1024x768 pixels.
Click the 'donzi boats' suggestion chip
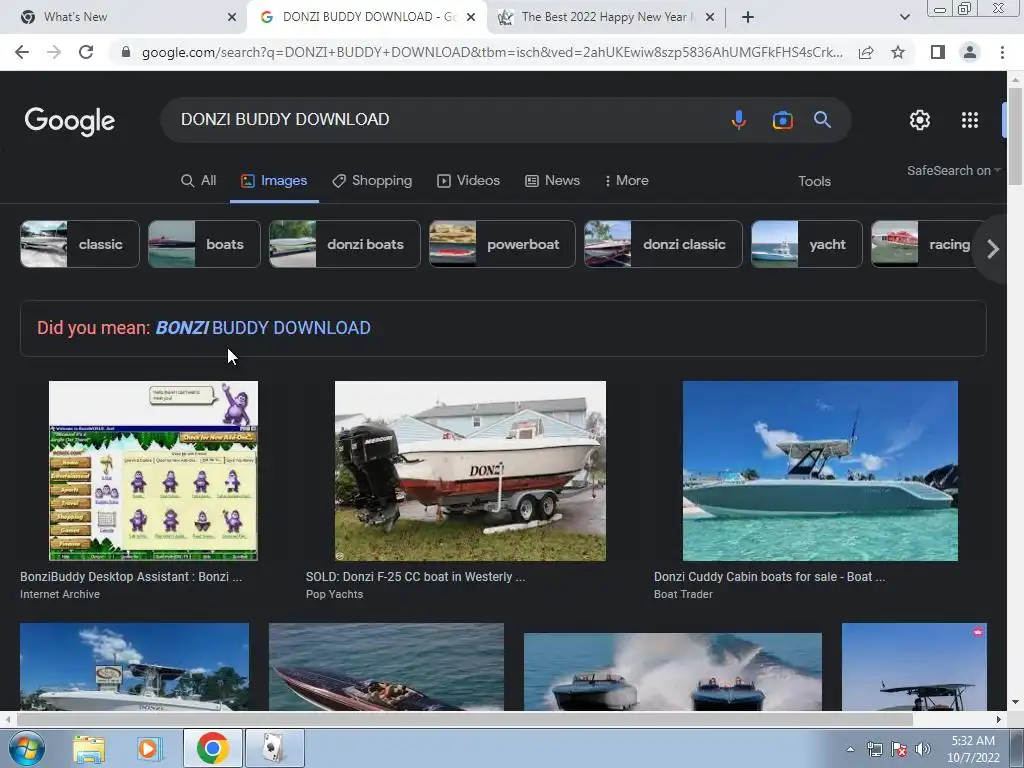345,244
